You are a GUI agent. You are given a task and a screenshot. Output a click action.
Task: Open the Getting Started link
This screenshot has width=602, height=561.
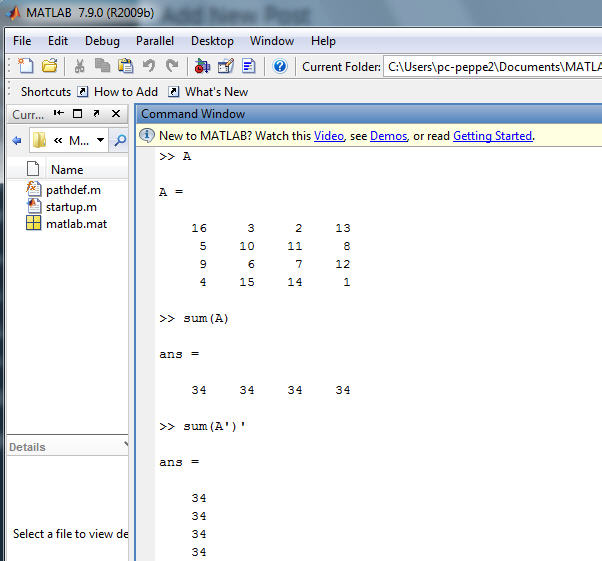tap(493, 136)
